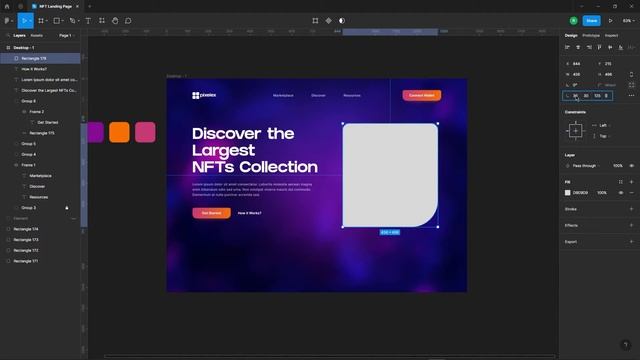Remove the D9D9D9 fill
Image resolution: width=640 pixels, height=360 pixels.
(x=631, y=193)
